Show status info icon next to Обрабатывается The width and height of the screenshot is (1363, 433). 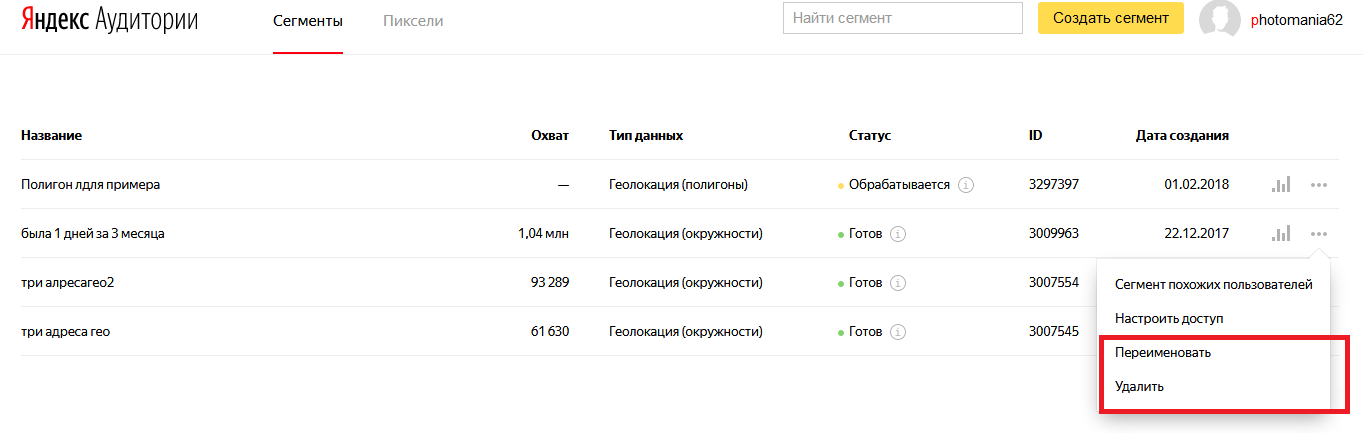966,185
